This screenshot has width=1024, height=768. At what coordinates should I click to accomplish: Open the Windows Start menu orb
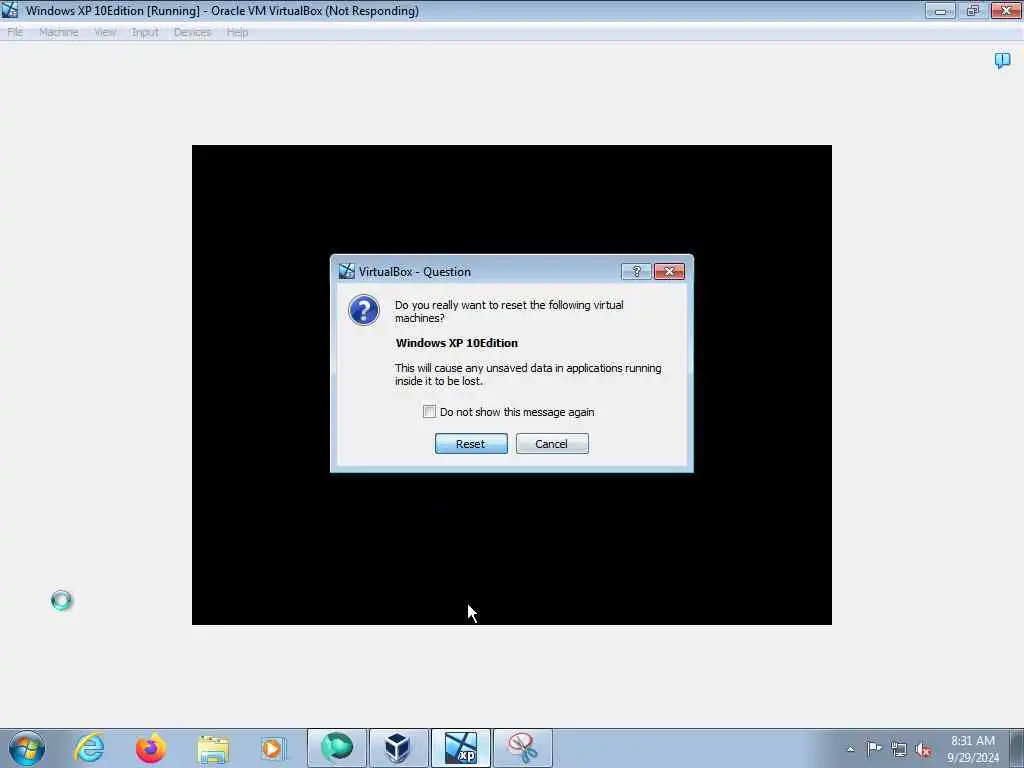tap(27, 748)
